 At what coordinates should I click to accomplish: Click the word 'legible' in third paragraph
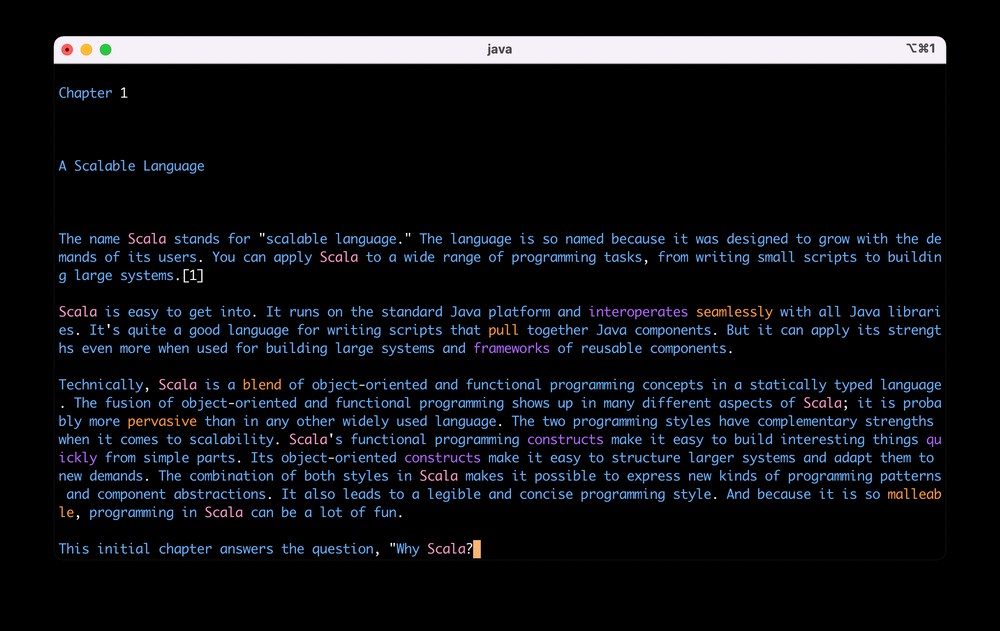(453, 494)
